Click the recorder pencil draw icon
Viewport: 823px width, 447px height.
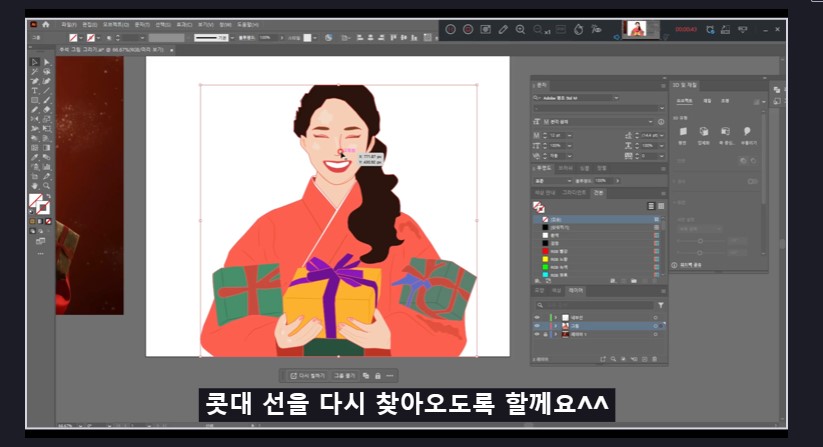pos(503,29)
